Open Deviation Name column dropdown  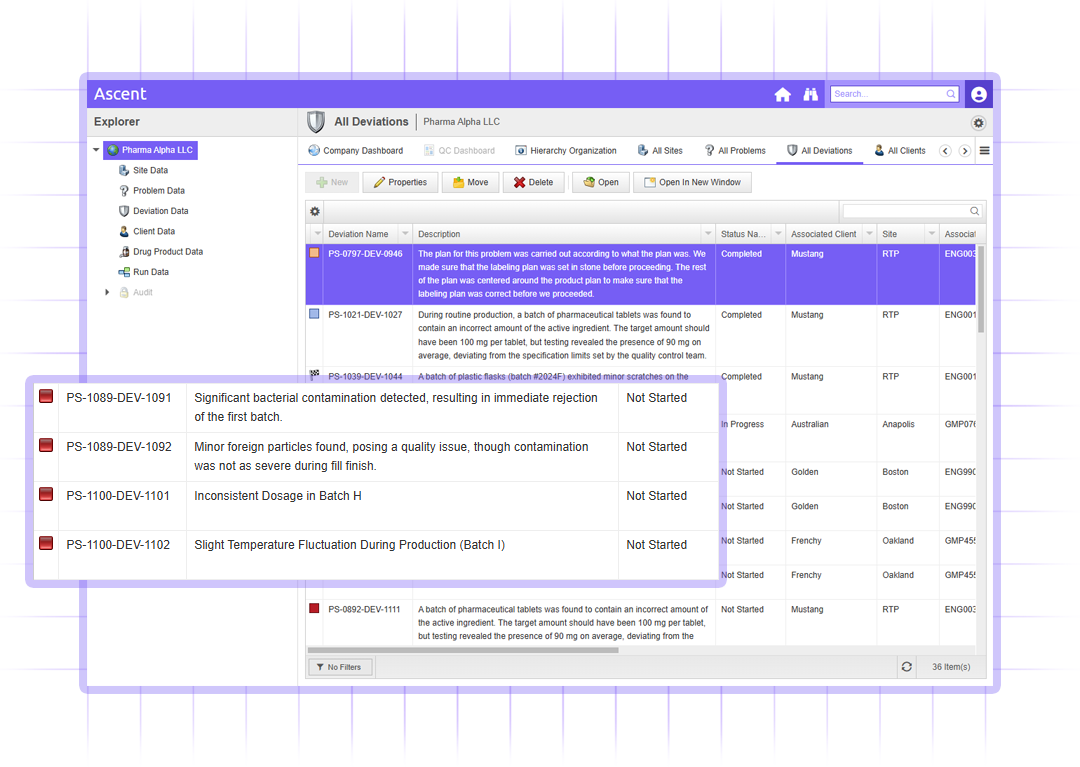click(404, 234)
